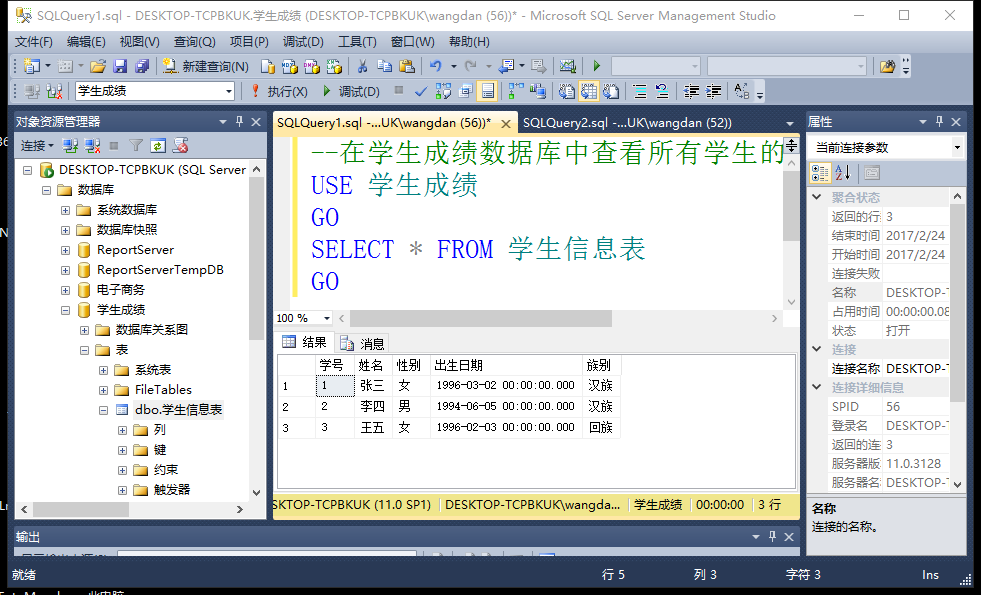Switch output to Results to File

click(x=611, y=91)
